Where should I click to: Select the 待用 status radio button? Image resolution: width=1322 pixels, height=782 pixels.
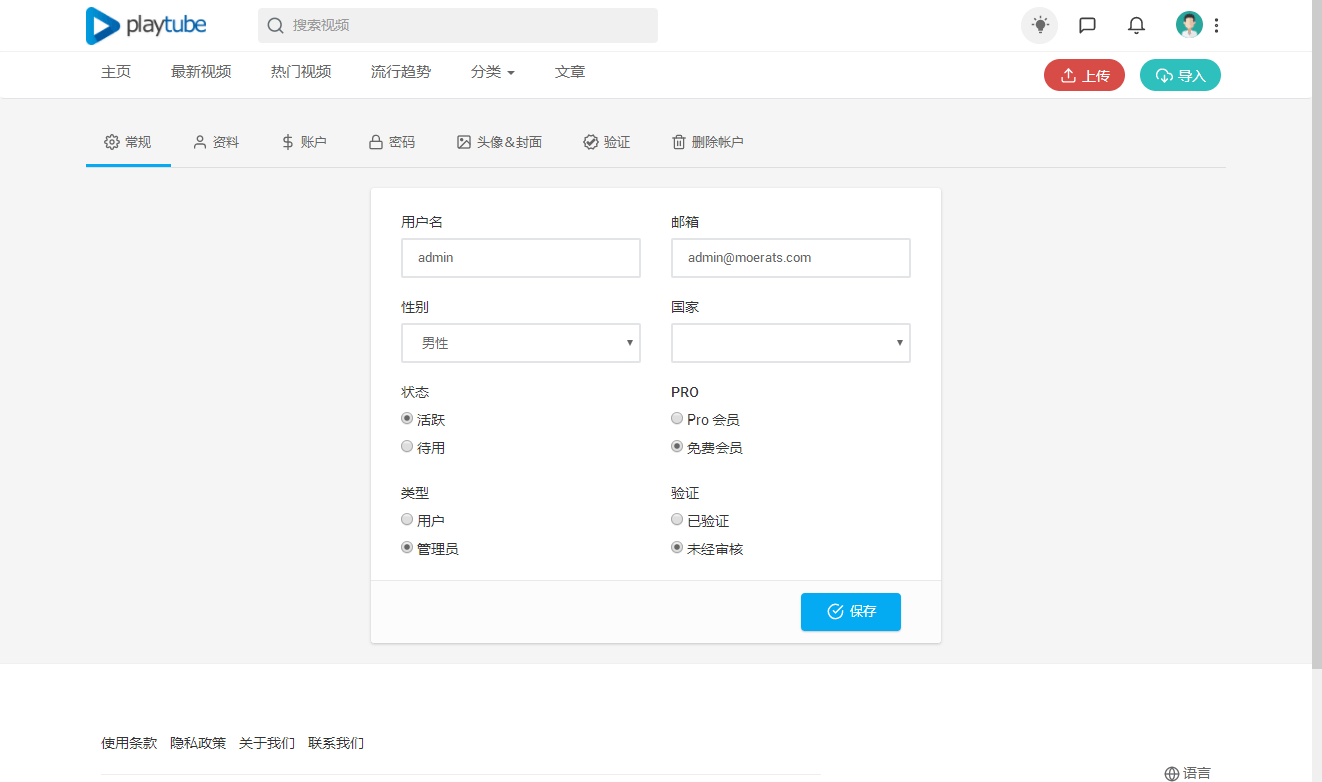(407, 447)
